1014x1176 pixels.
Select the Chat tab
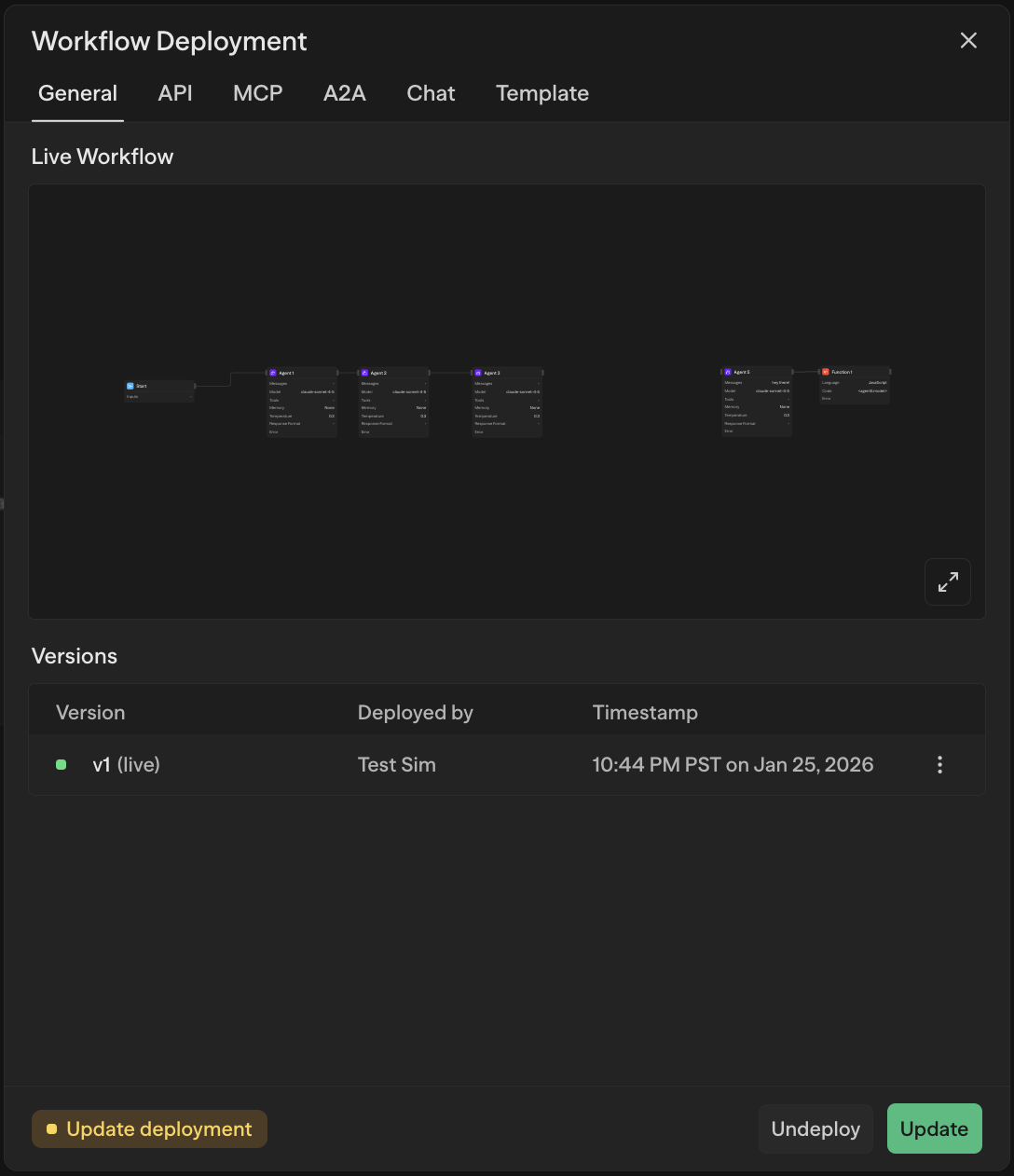431,93
